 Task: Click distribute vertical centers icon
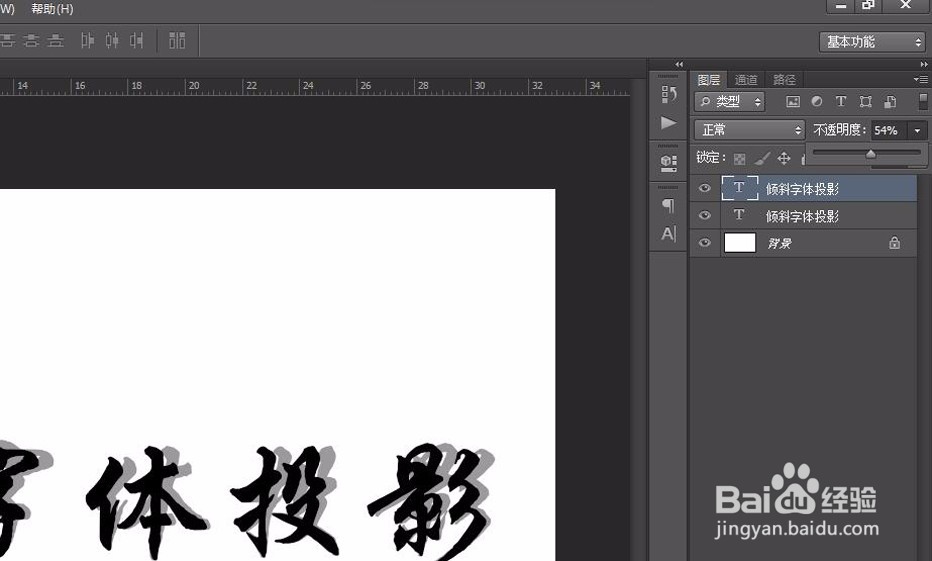31,40
